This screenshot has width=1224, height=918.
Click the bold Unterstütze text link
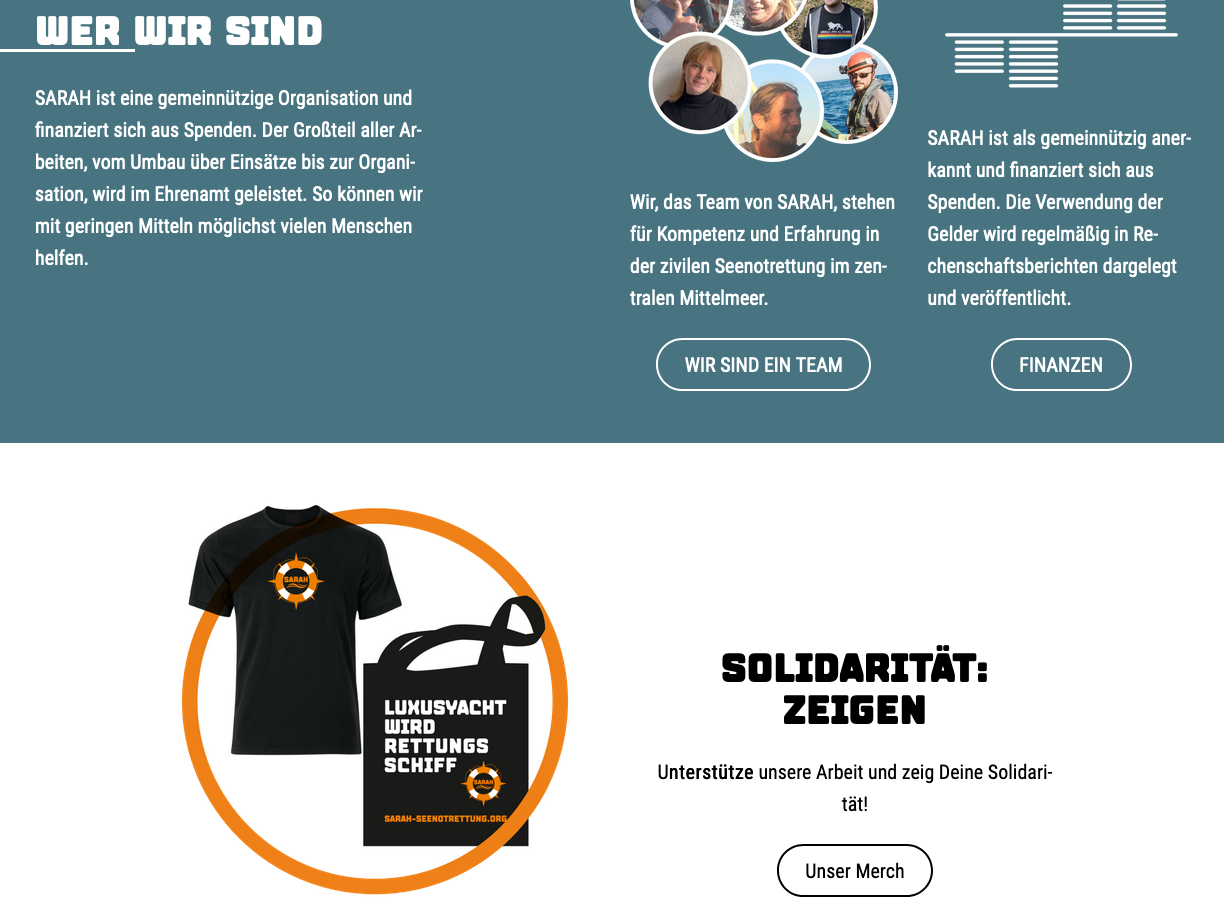[706, 773]
